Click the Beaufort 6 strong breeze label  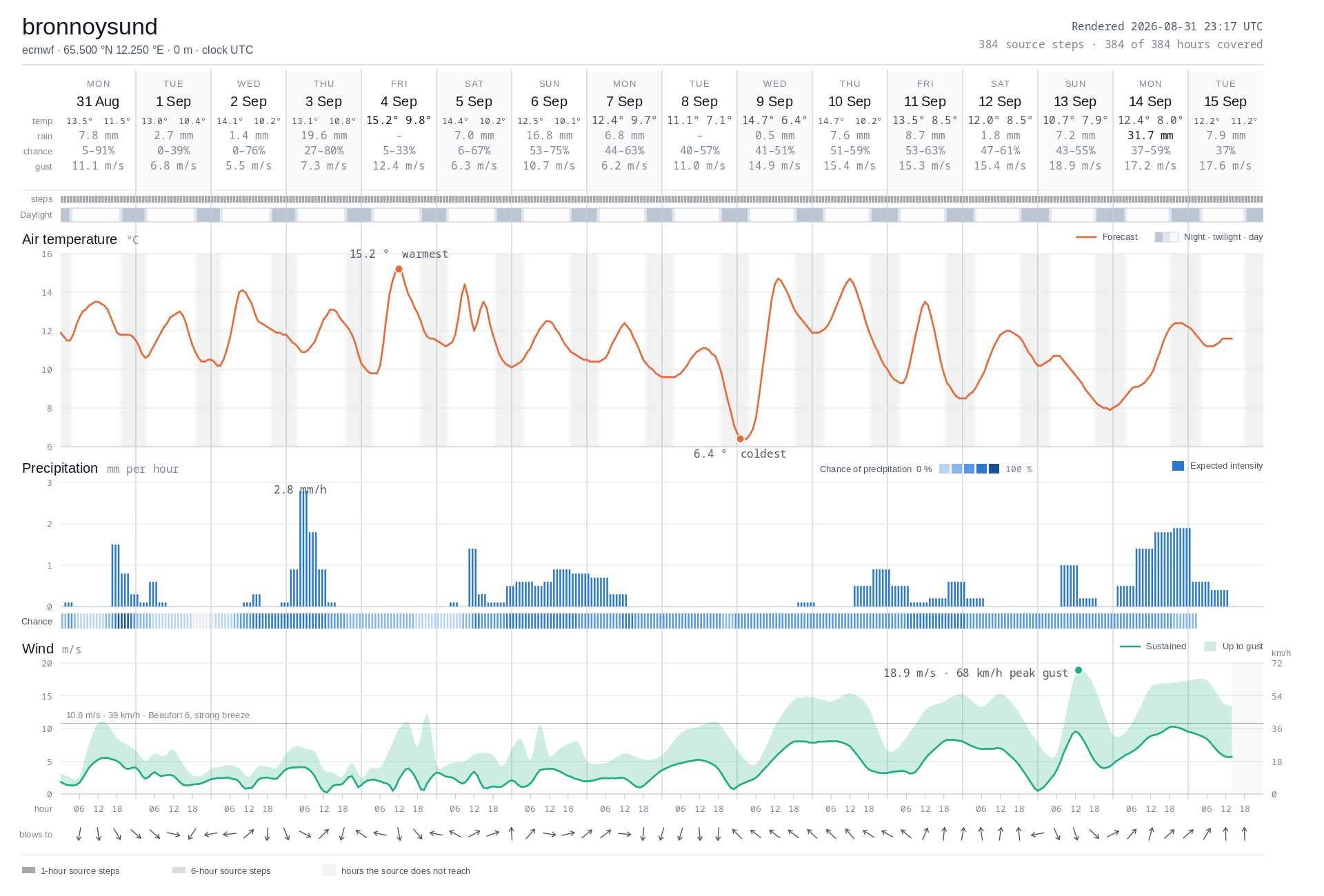158,715
